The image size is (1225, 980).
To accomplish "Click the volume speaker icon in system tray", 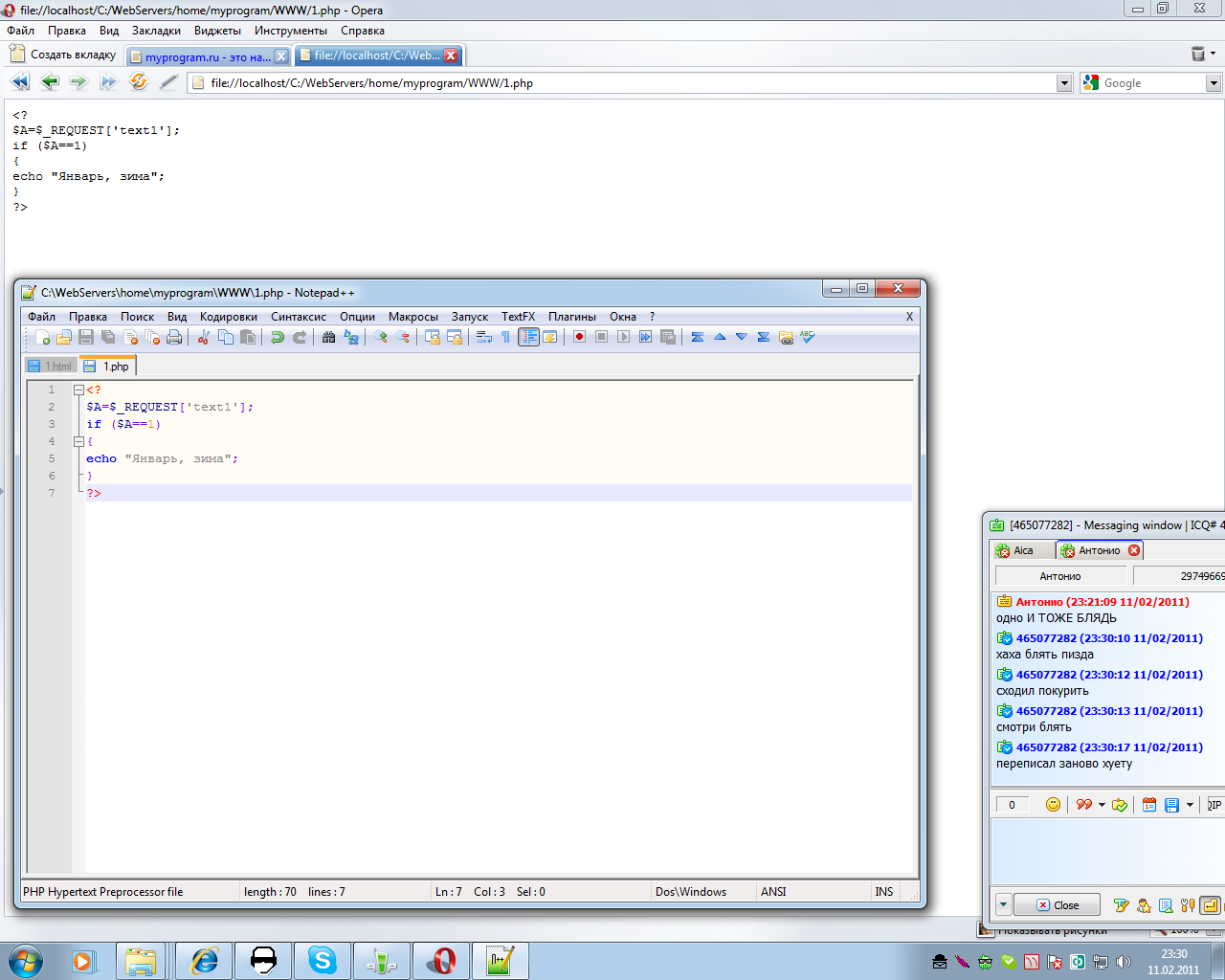I will (1124, 962).
